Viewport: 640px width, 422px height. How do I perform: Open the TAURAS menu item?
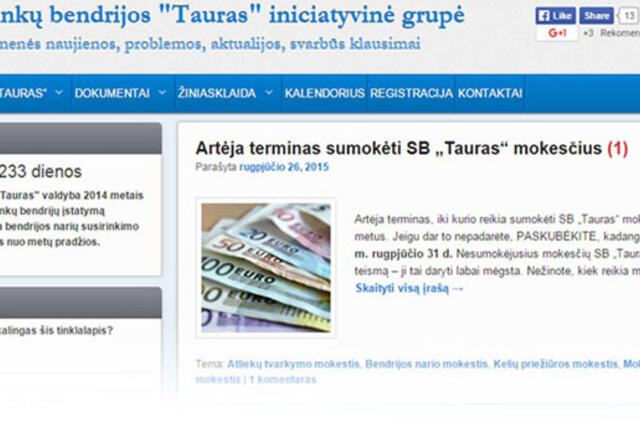[23, 93]
